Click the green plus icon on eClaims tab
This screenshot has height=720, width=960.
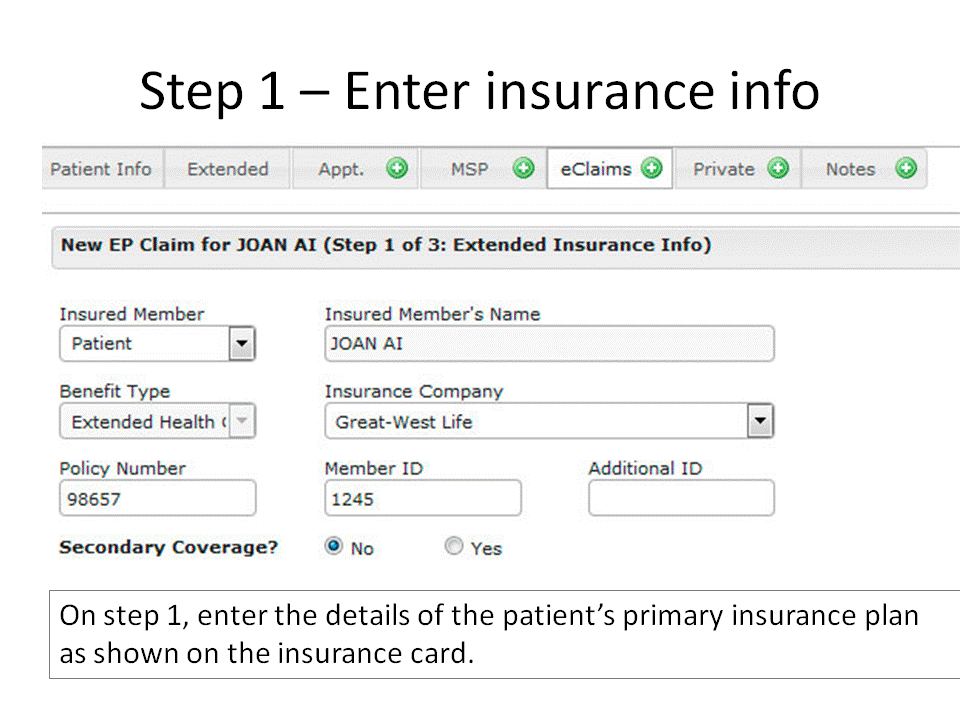[652, 169]
